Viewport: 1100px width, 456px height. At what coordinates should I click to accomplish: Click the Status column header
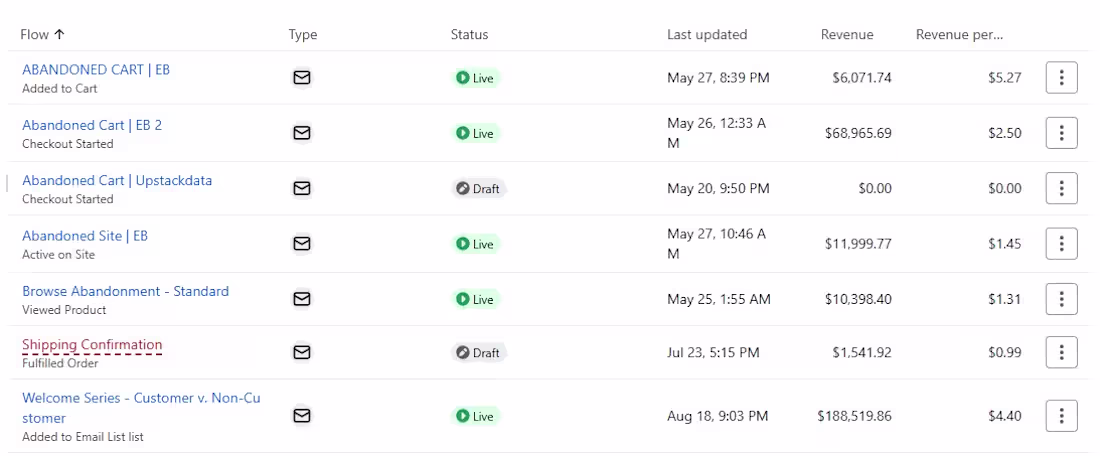(469, 34)
